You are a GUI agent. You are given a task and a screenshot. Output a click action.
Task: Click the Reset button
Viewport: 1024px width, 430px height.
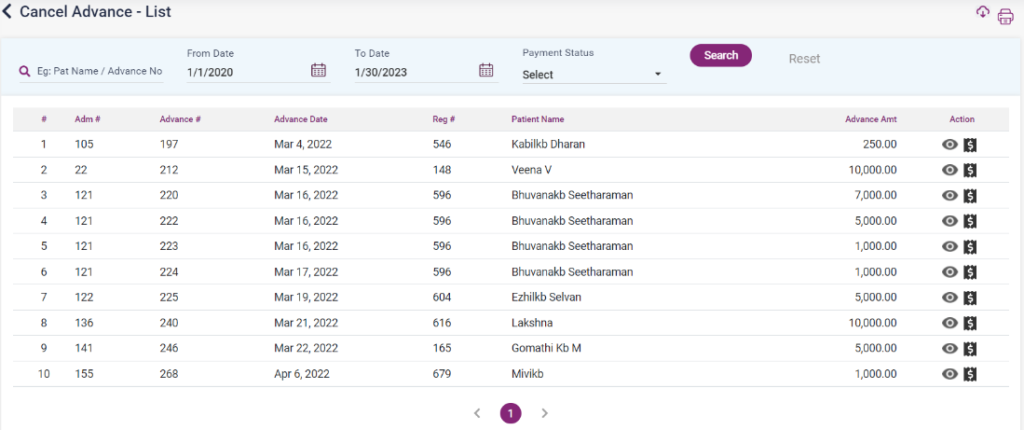click(804, 59)
